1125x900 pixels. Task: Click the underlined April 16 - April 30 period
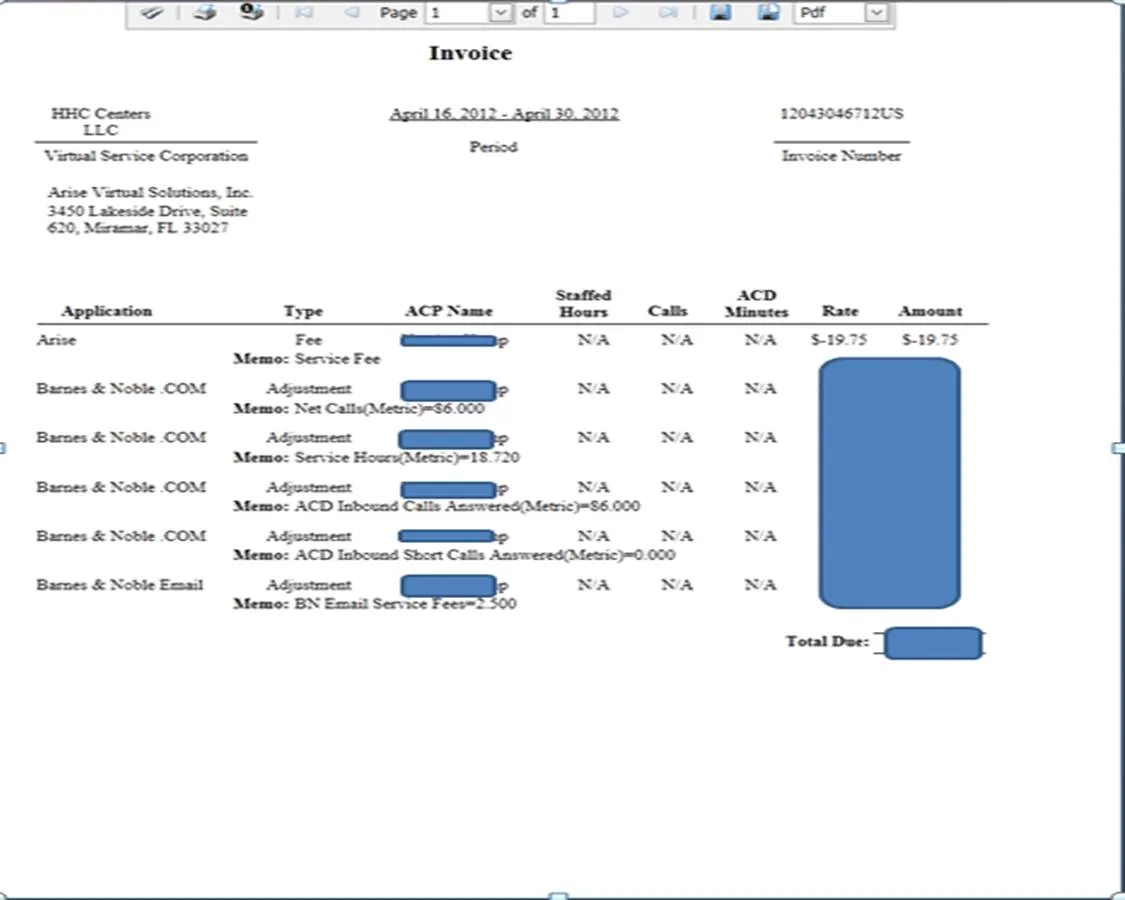pyautogui.click(x=504, y=114)
